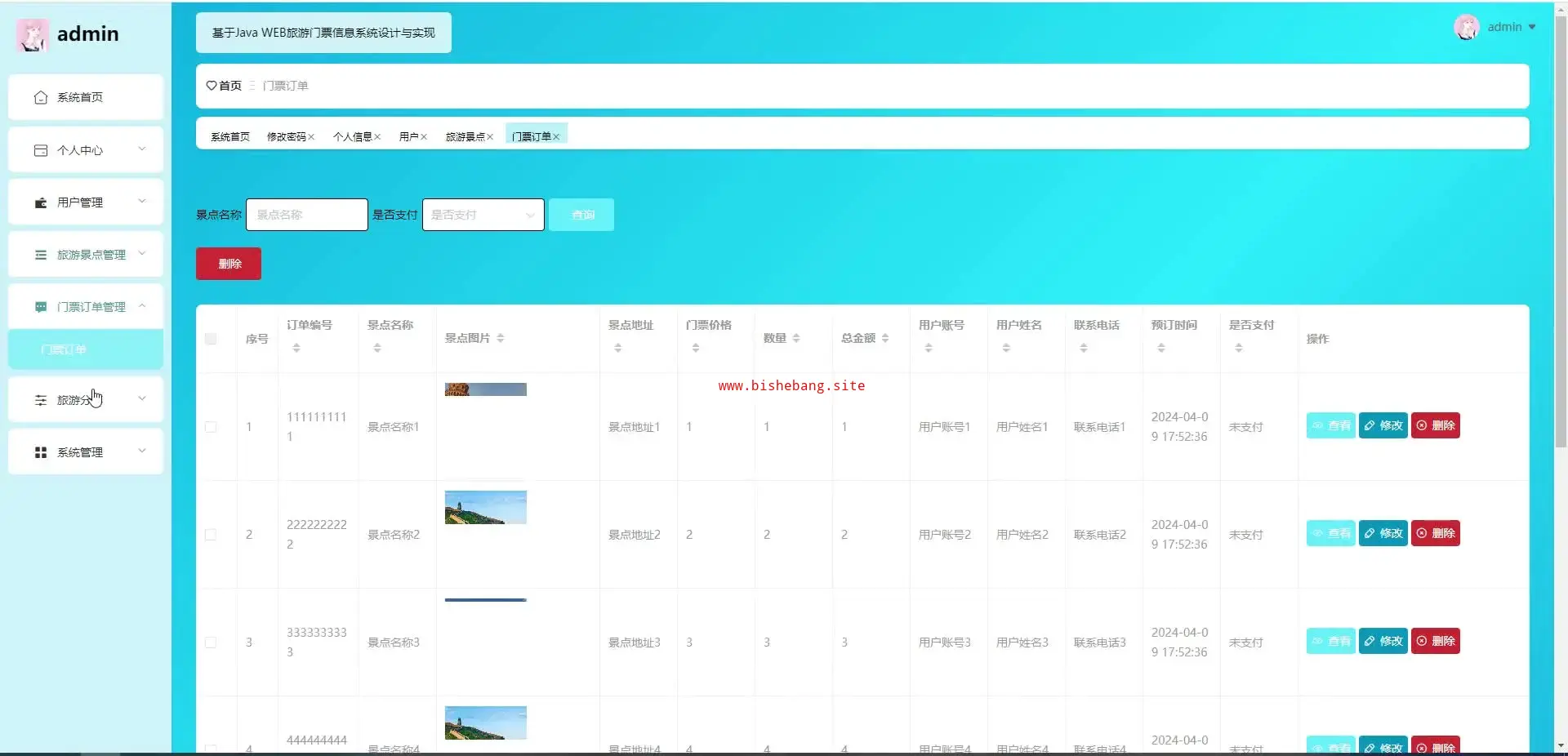The image size is (1568, 756).
Task: Expand the admin user dropdown arrow
Action: (x=1532, y=27)
